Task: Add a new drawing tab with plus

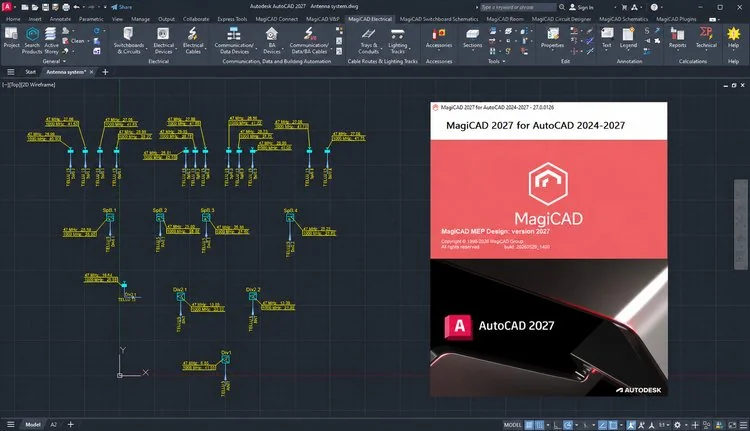Action: point(105,72)
